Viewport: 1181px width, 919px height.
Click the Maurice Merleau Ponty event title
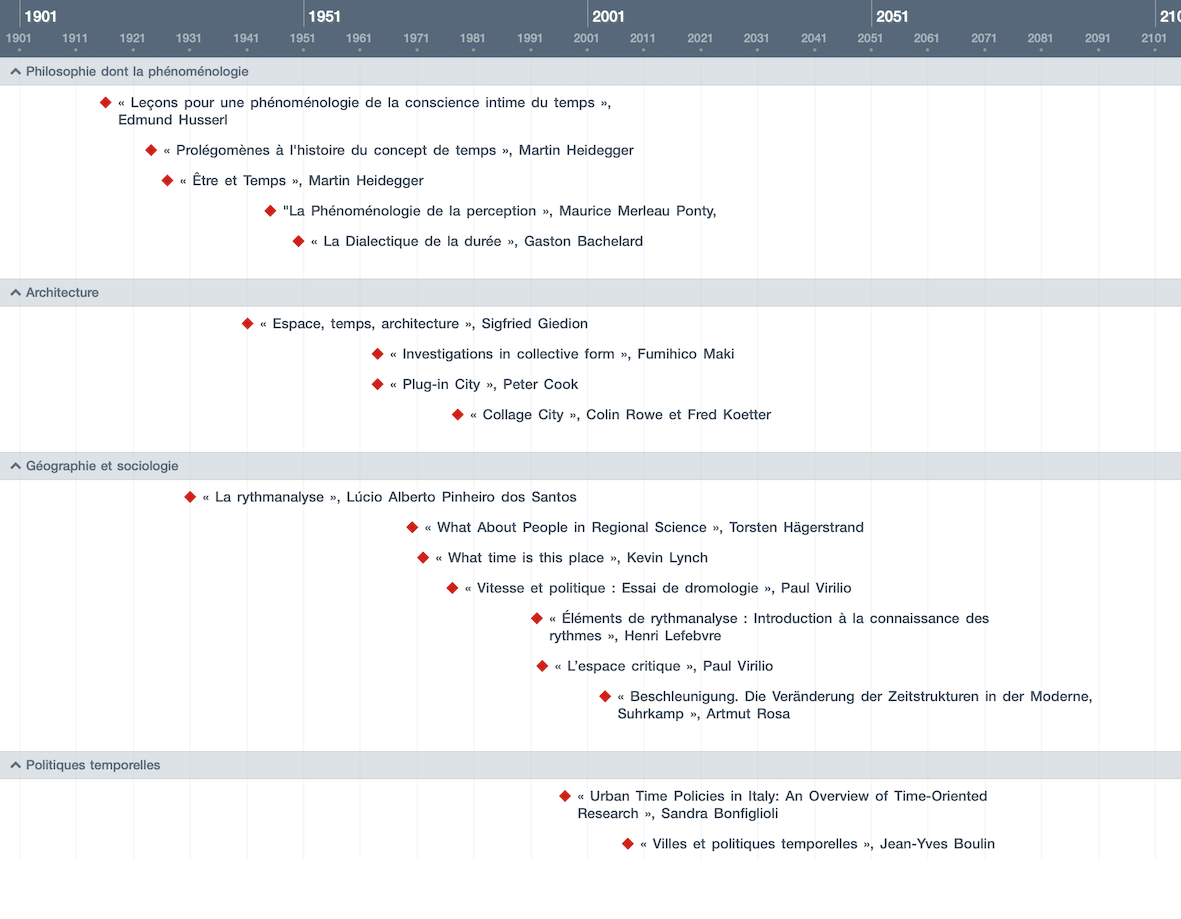click(x=499, y=211)
